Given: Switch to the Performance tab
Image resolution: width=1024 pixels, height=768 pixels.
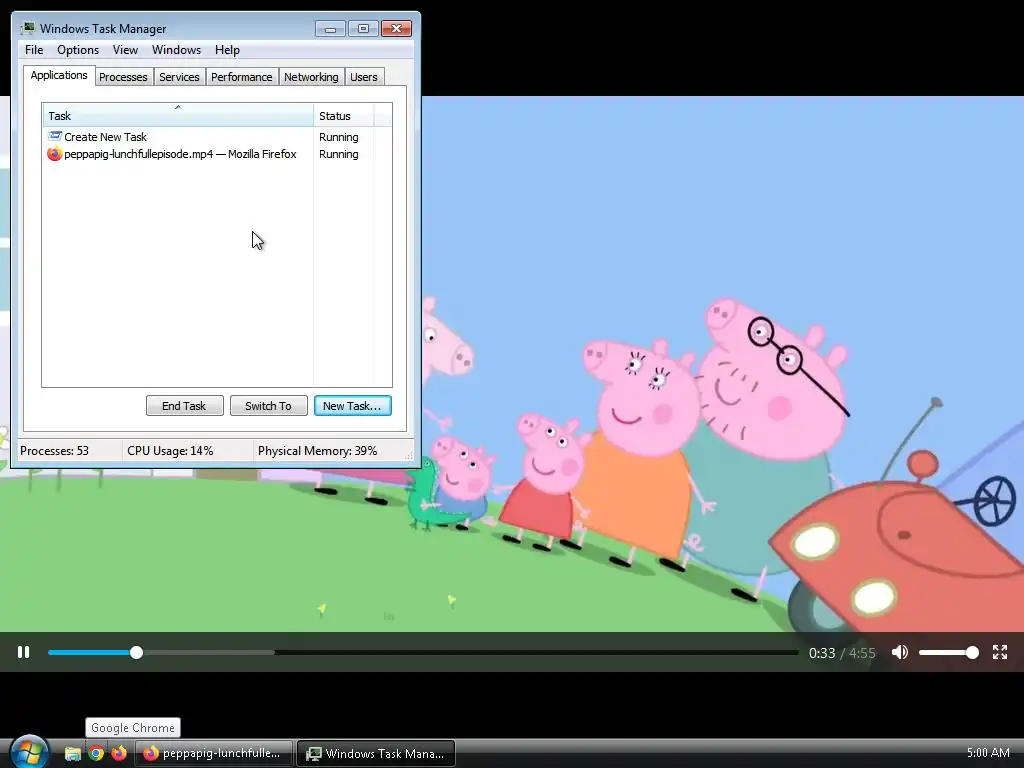Looking at the screenshot, I should tap(242, 77).
